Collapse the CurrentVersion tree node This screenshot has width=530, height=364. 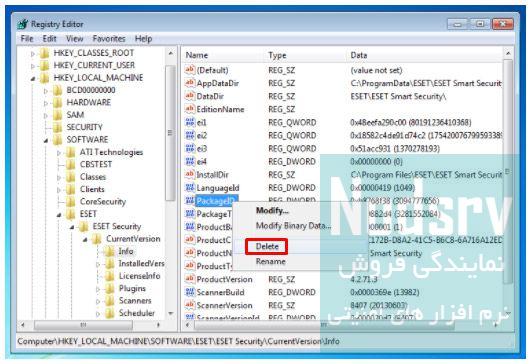click(85, 239)
